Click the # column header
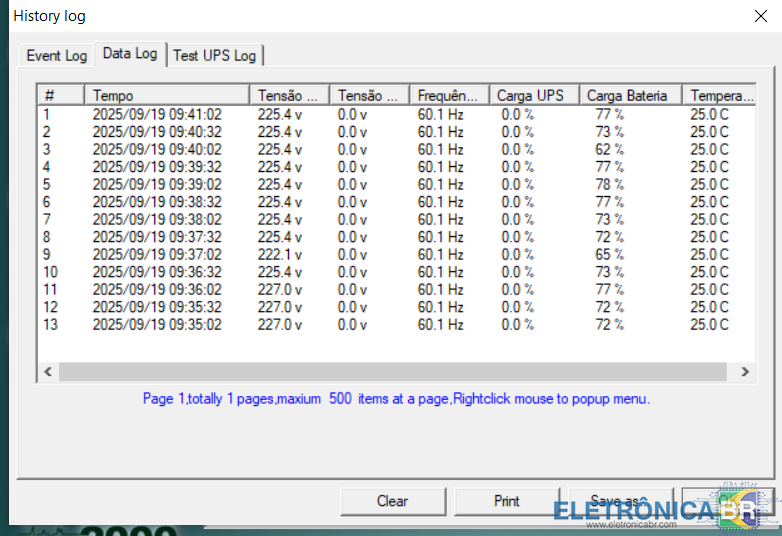 tap(60, 95)
